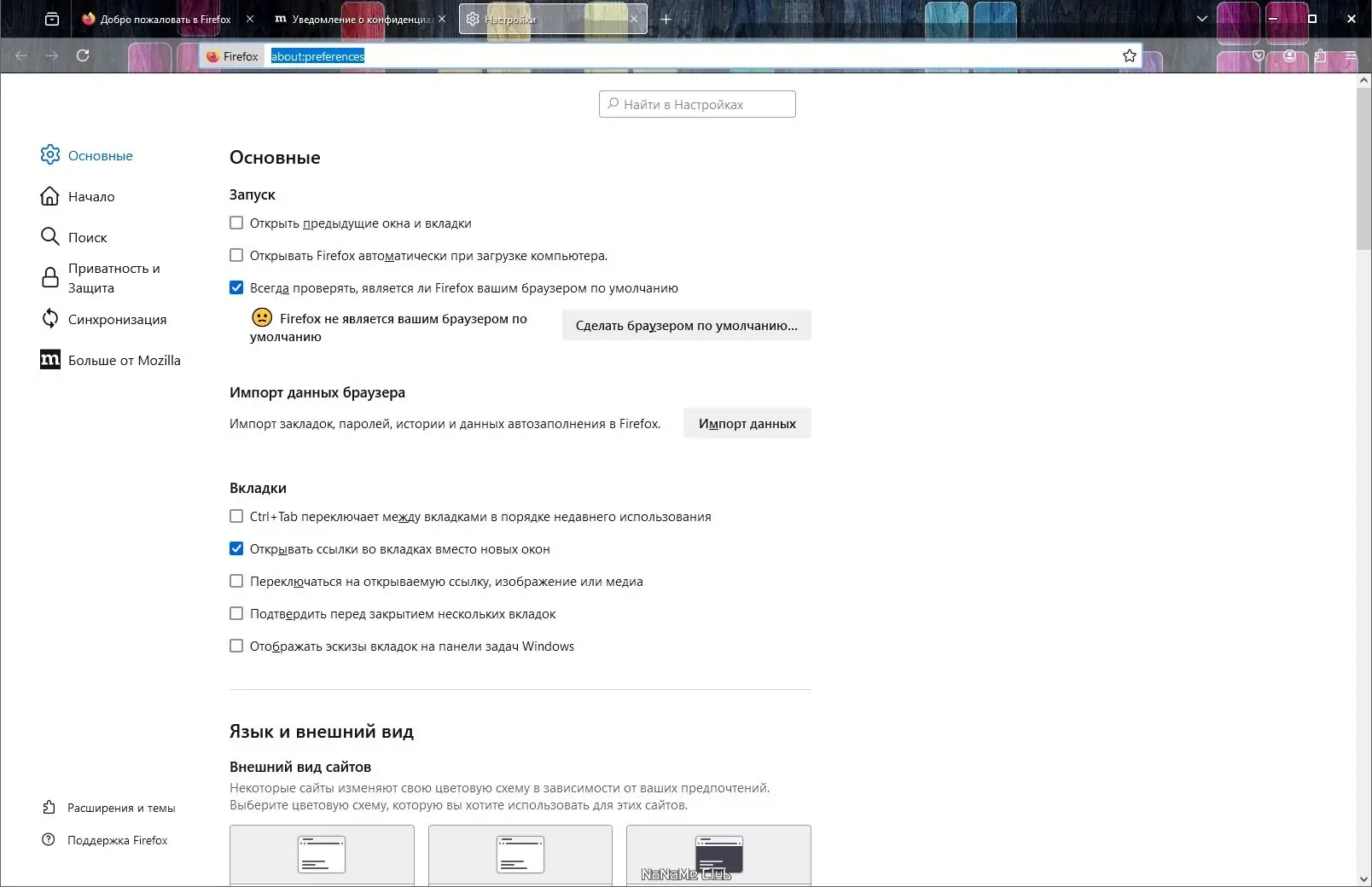Close the Добро пожаловать в Firefox tab
Screen dimensions: 1372x887
(250, 19)
